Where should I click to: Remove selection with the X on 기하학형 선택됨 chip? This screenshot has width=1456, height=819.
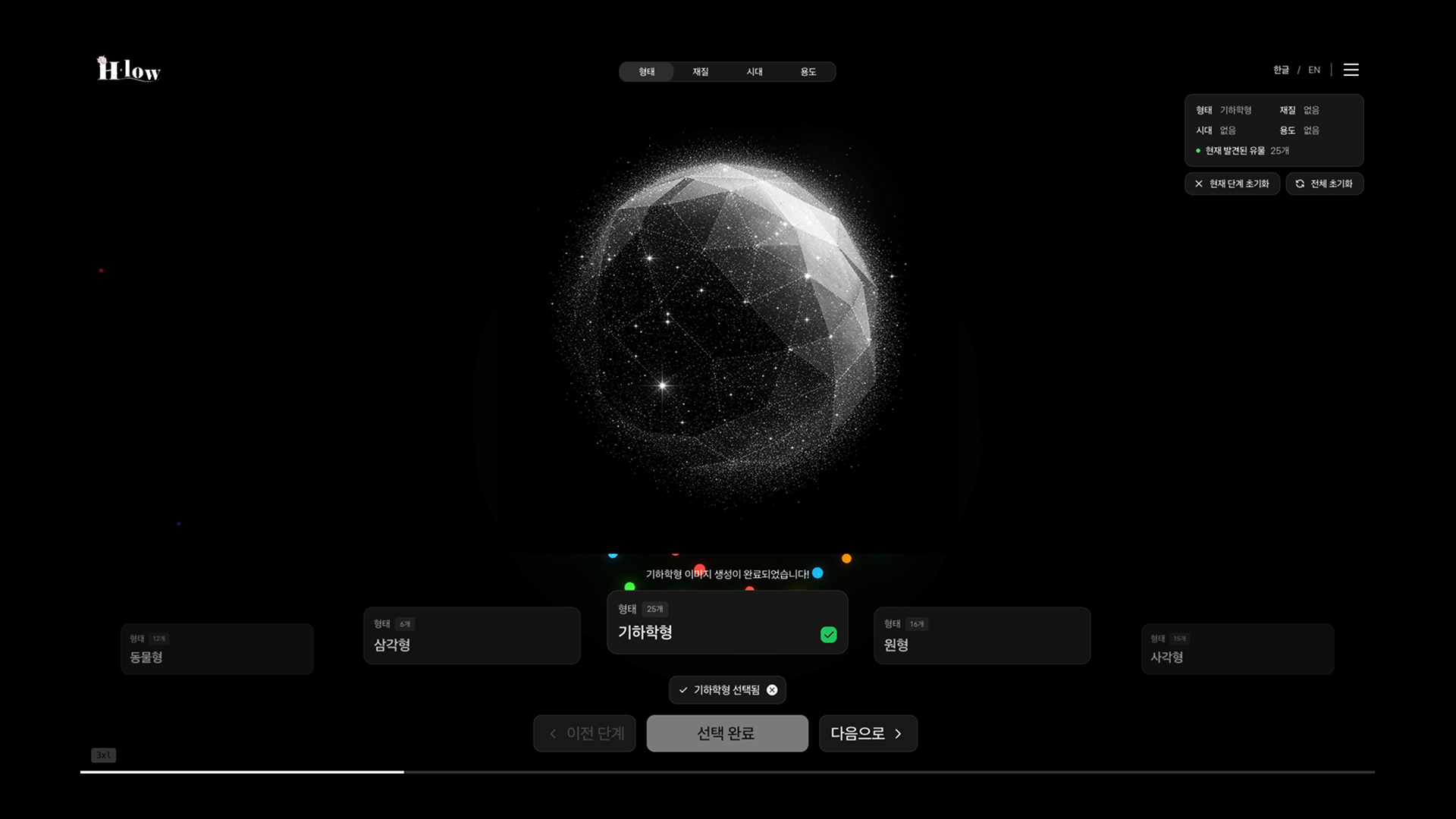point(772,690)
